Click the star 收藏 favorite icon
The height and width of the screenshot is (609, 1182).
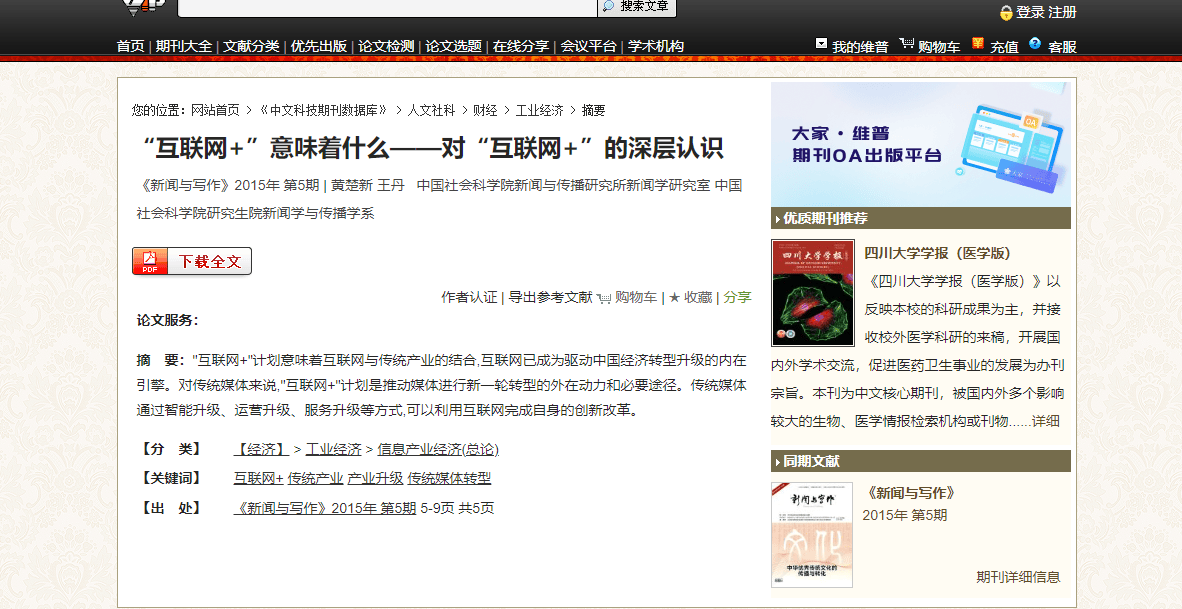674,297
